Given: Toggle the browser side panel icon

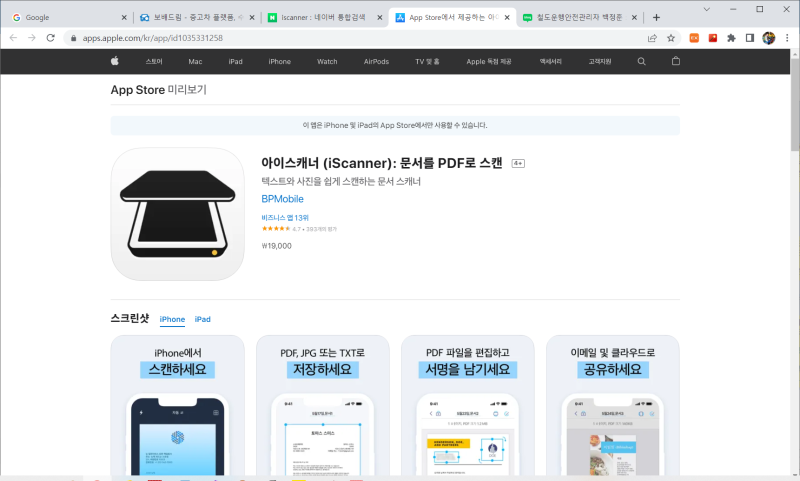Looking at the screenshot, I should [x=749, y=38].
